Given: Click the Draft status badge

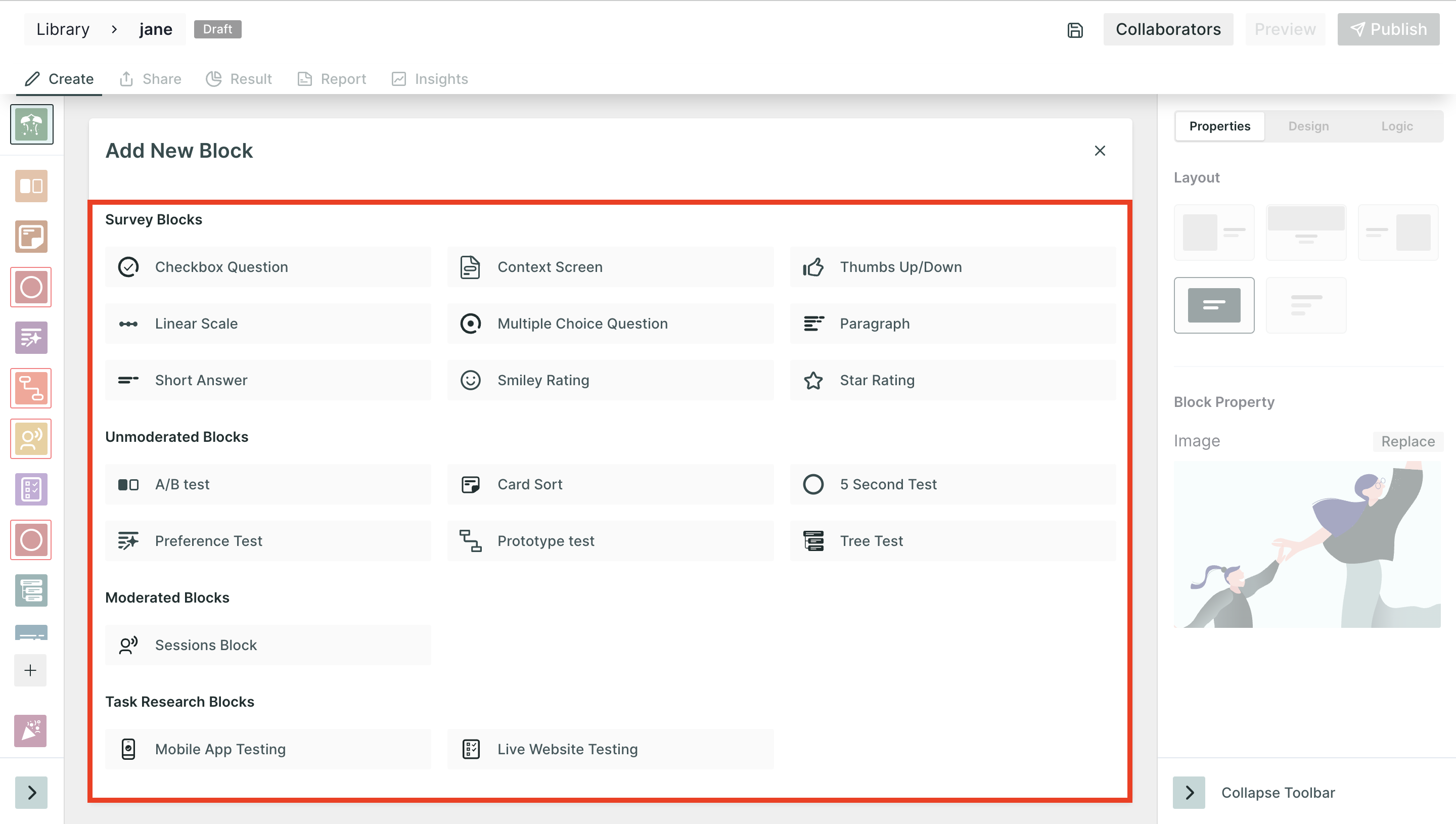Looking at the screenshot, I should [218, 29].
